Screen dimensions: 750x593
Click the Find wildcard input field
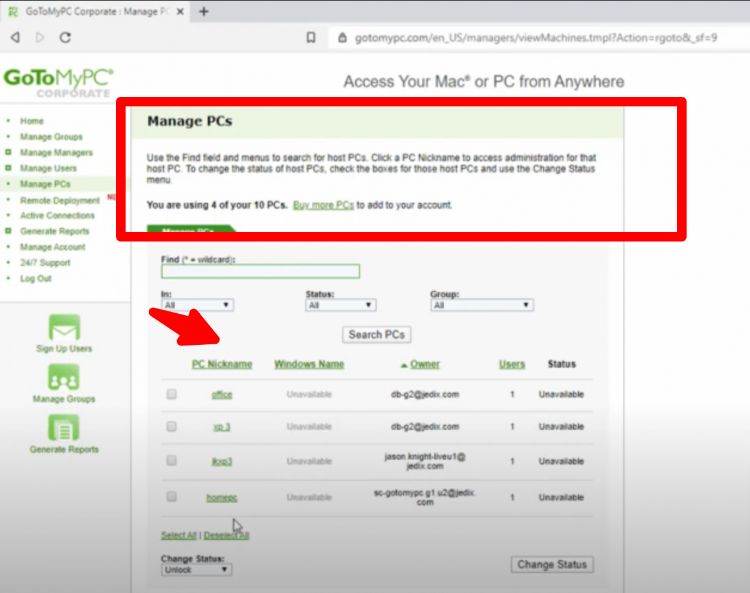coord(261,271)
